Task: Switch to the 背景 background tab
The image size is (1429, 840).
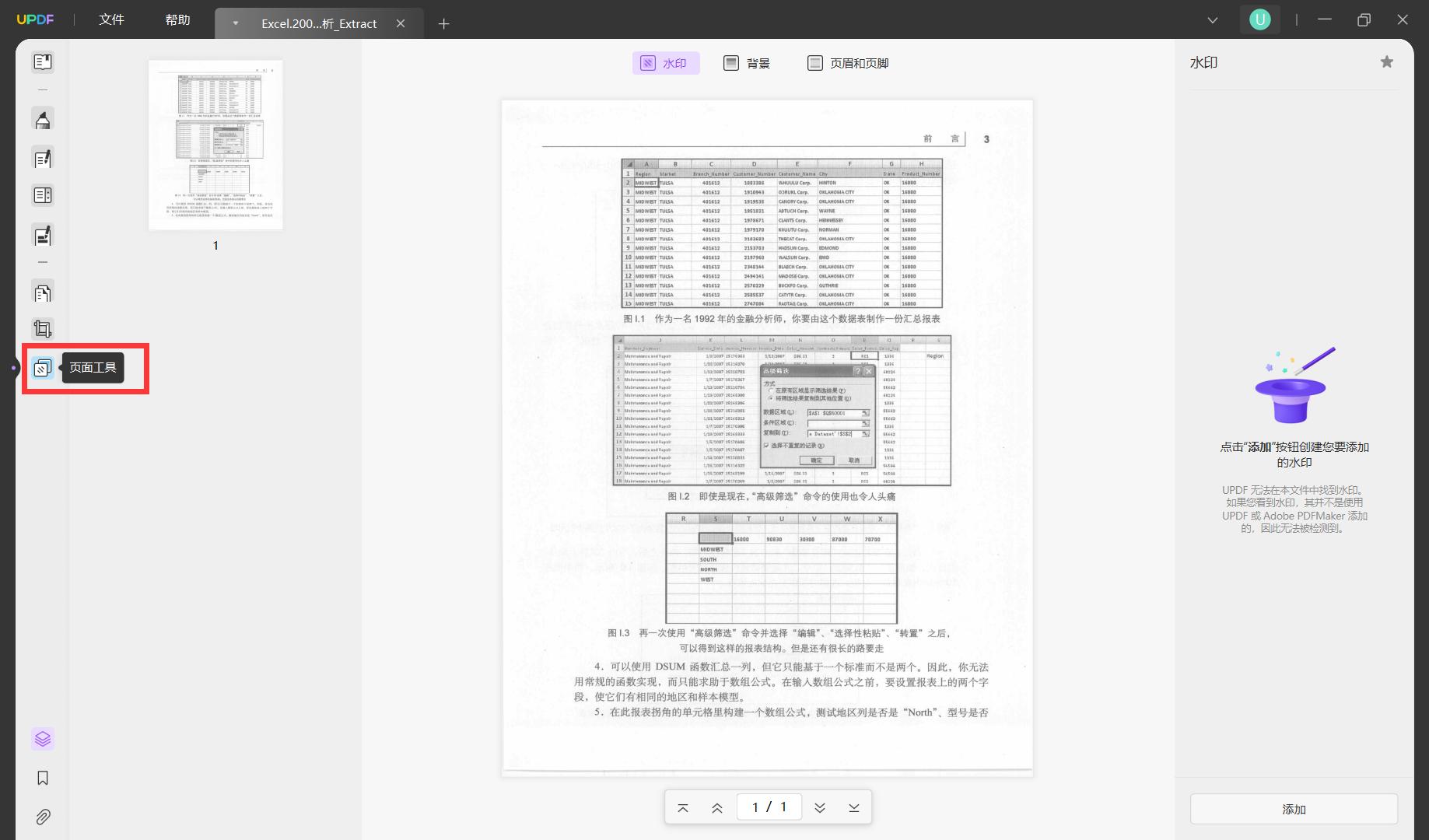Action: point(747,63)
